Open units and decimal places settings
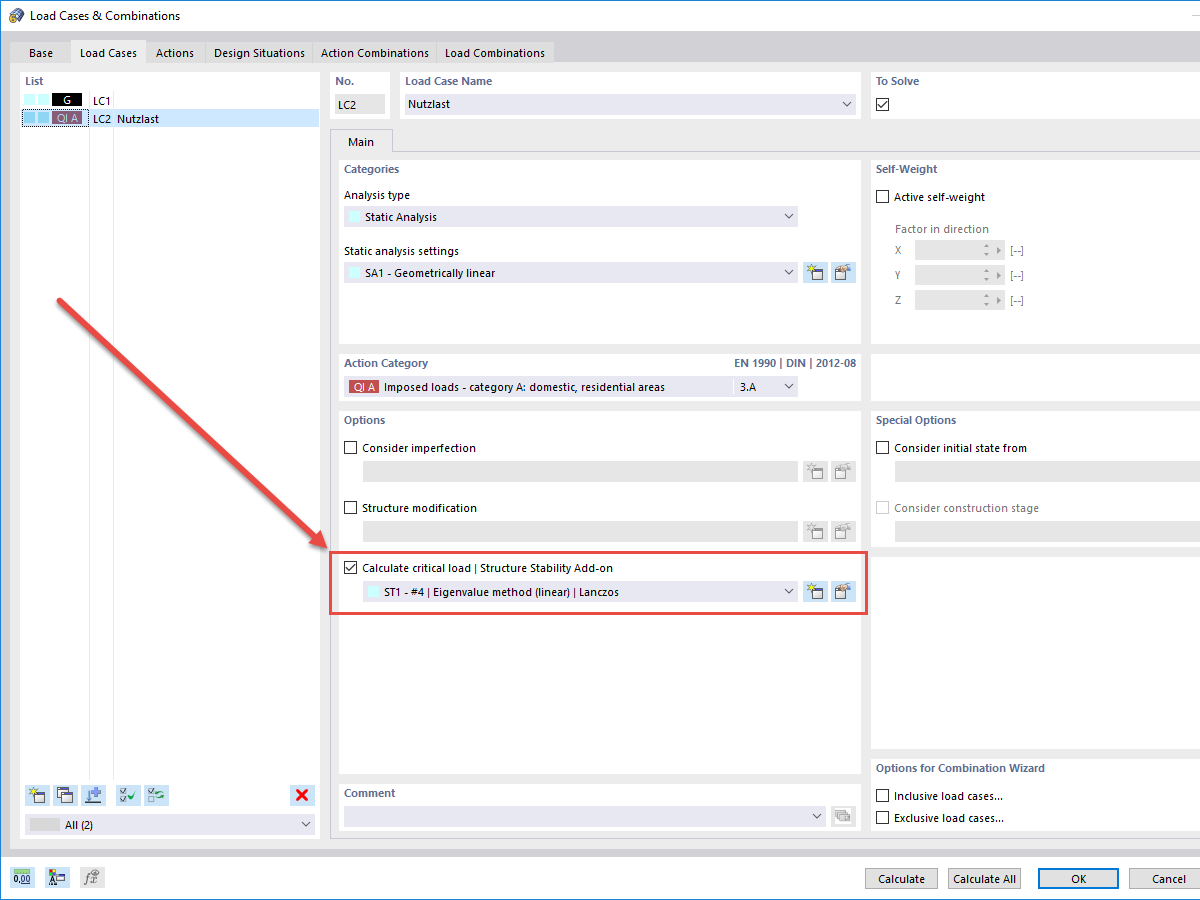The height and width of the screenshot is (900, 1200). coord(21,877)
